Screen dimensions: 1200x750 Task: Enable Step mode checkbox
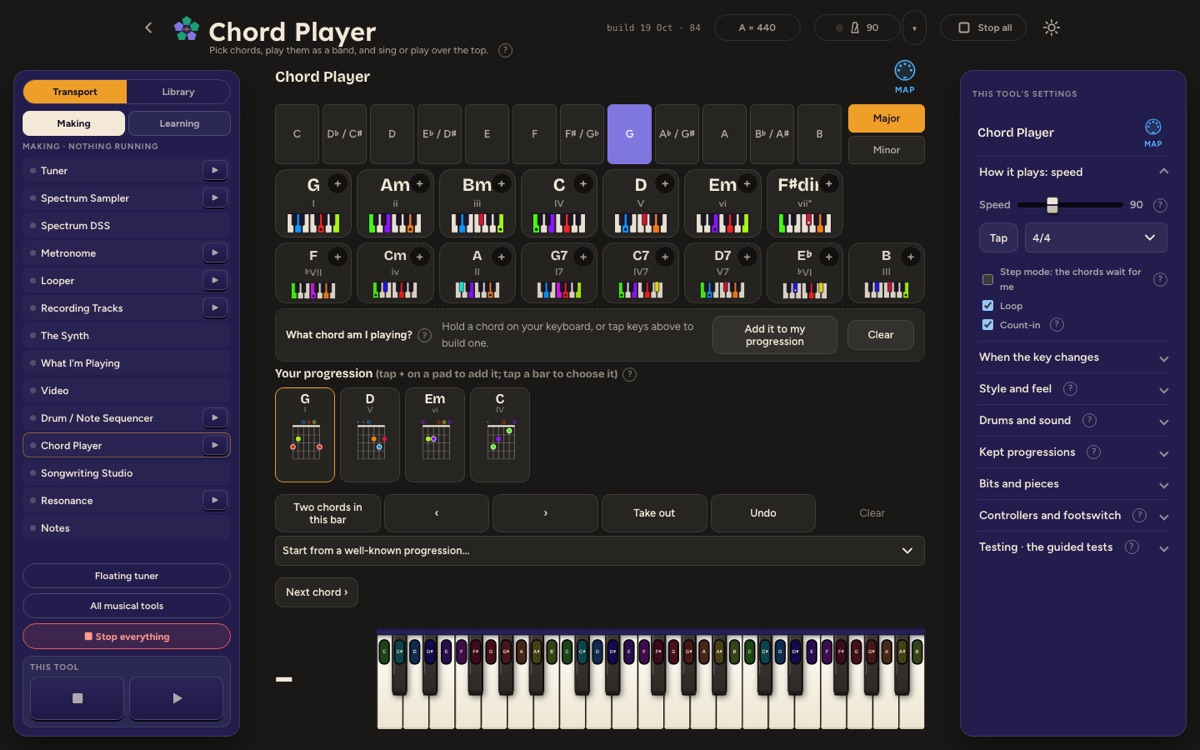click(988, 279)
